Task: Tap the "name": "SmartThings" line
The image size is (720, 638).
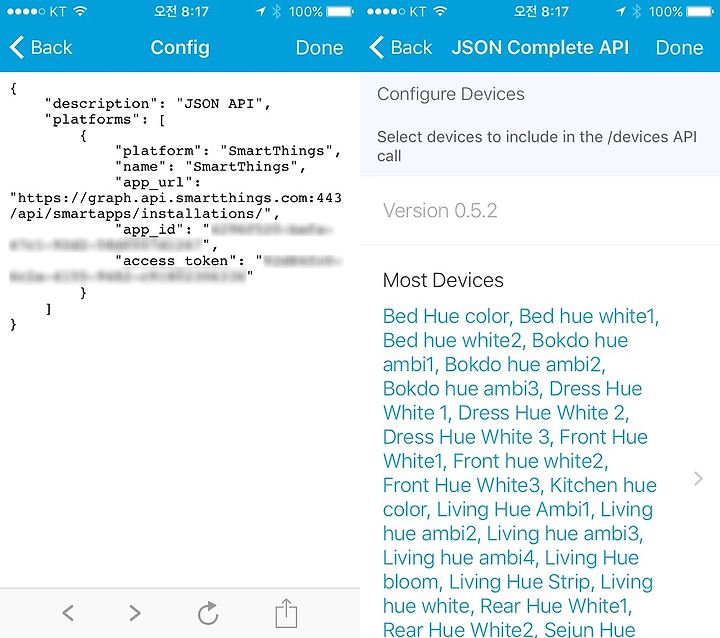Action: 210,167
